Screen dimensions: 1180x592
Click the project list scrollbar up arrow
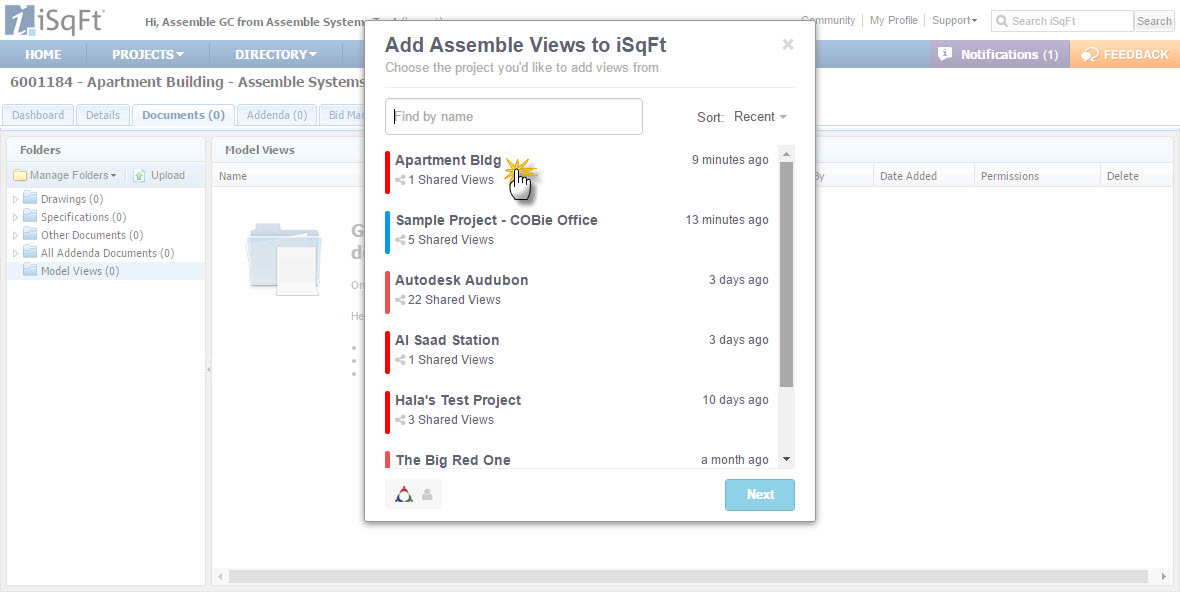[x=786, y=154]
